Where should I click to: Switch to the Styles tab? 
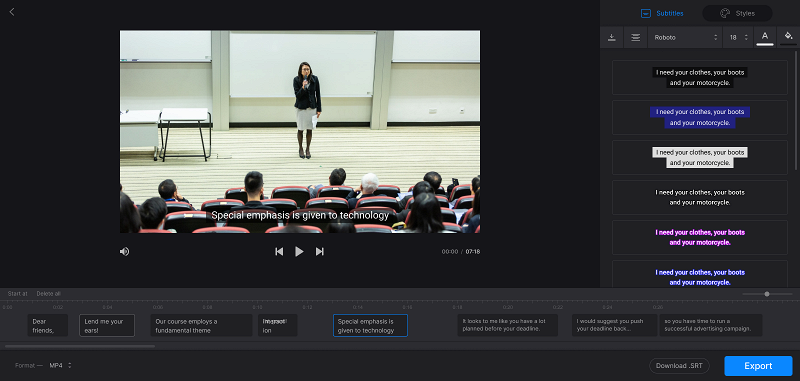pyautogui.click(x=737, y=13)
